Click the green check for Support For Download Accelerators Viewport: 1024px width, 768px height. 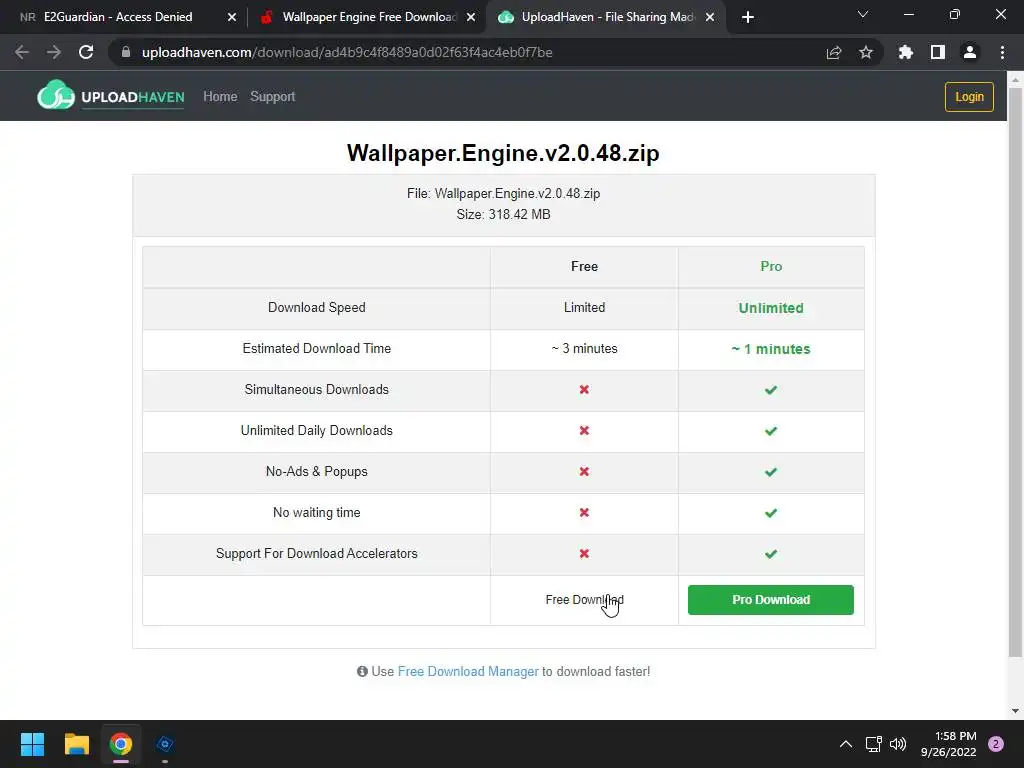tap(771, 554)
